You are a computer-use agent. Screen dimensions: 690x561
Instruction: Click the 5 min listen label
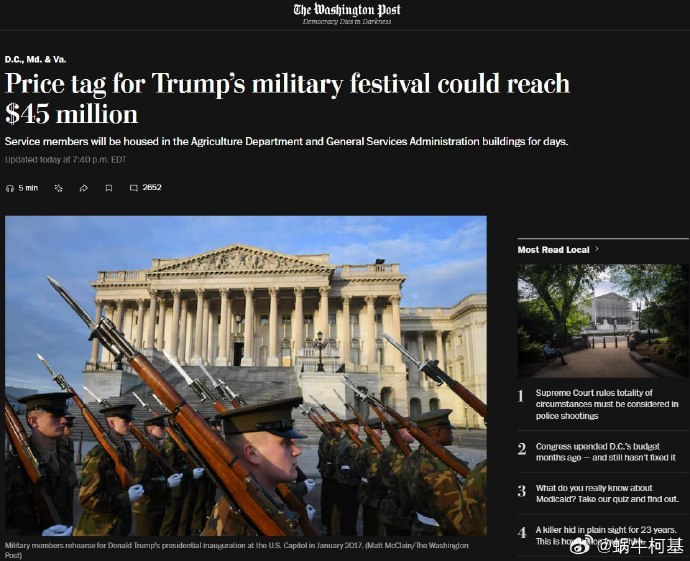coord(28,188)
